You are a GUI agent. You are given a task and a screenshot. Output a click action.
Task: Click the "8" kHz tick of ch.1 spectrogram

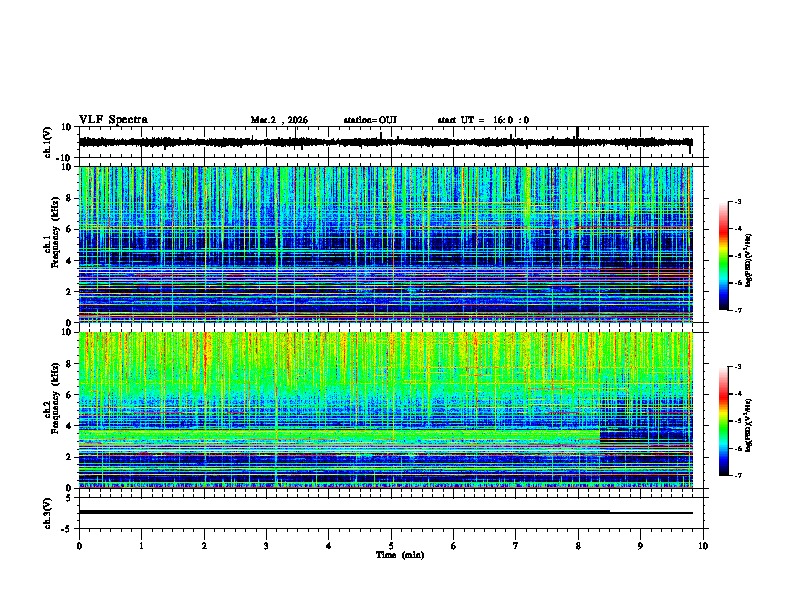coord(69,198)
